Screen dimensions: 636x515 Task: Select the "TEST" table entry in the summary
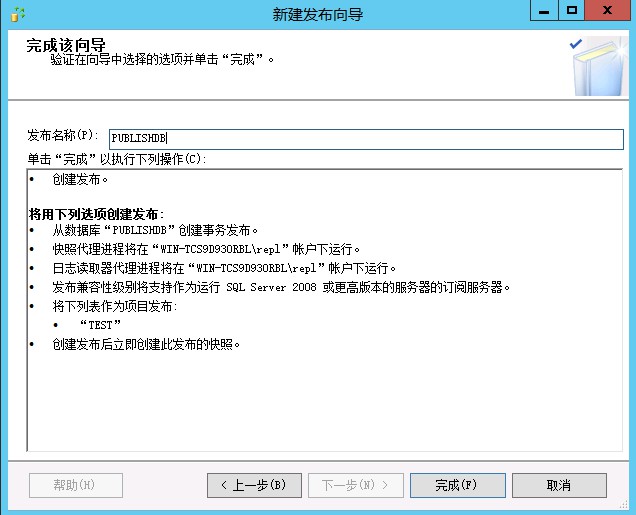100,325
